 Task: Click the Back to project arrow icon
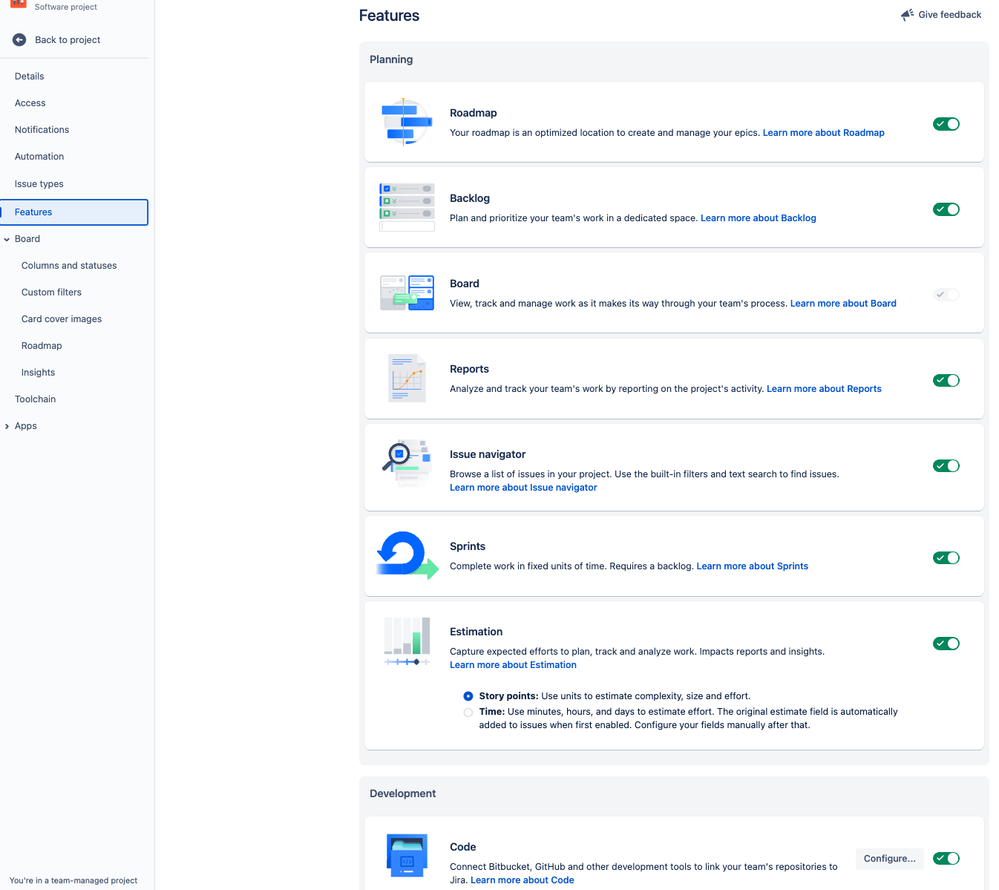20,39
